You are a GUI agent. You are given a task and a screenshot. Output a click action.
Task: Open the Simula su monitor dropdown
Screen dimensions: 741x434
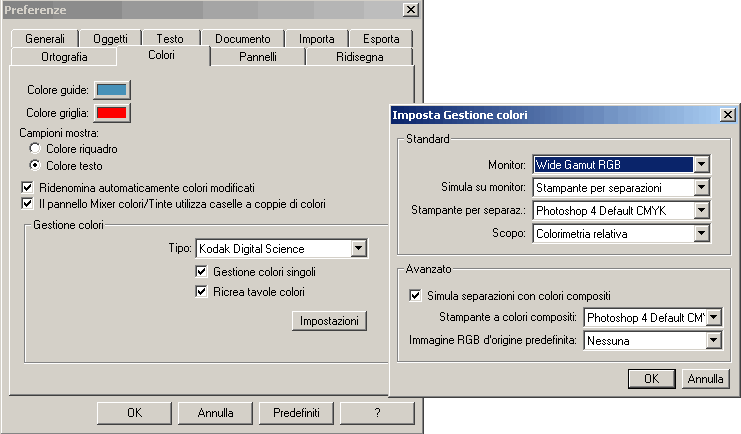(702, 187)
